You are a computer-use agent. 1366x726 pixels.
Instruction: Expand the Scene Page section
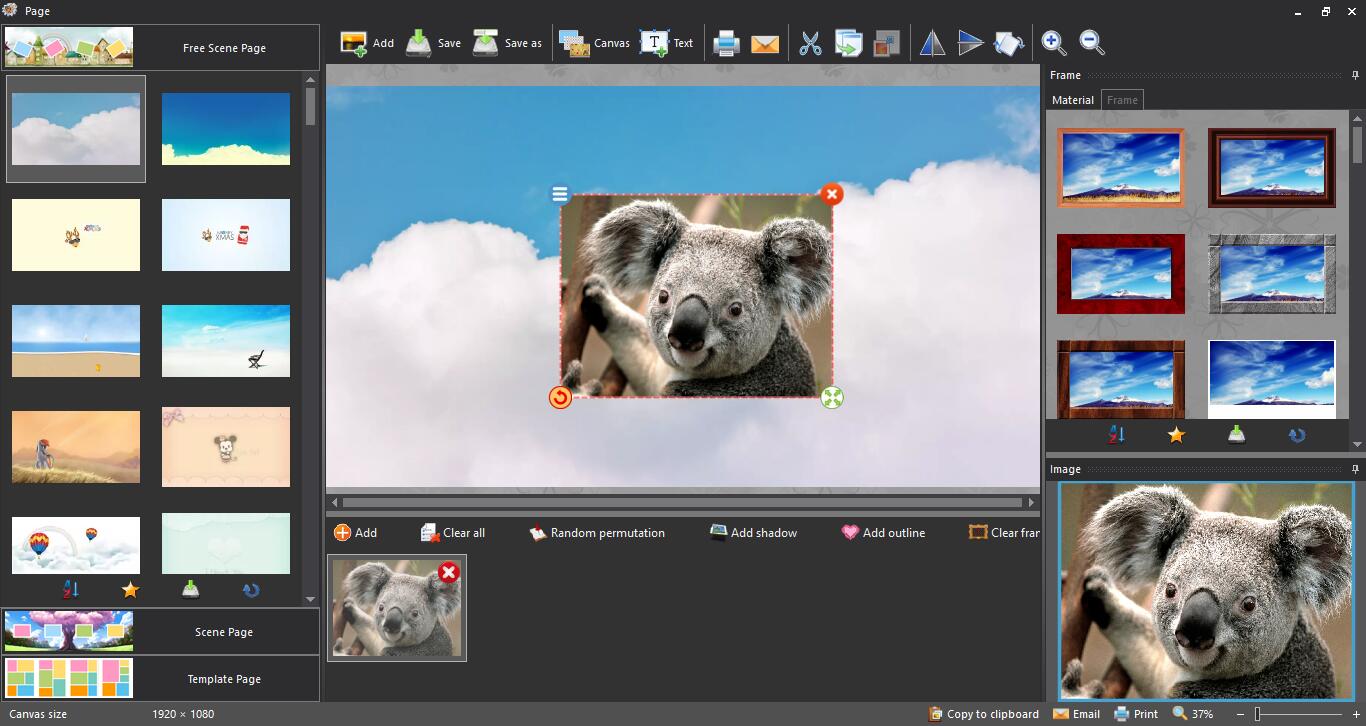point(224,632)
